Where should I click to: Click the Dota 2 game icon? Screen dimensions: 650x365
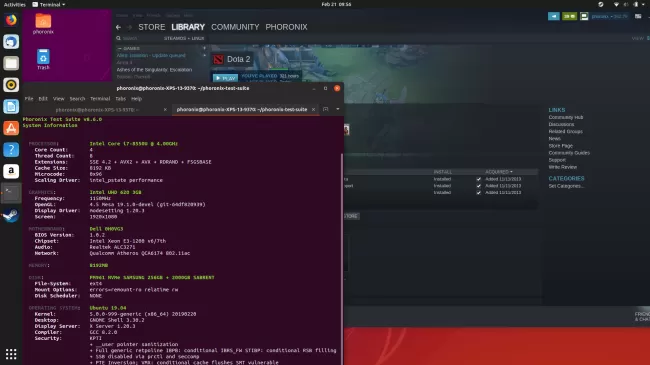pyautogui.click(x=218, y=59)
